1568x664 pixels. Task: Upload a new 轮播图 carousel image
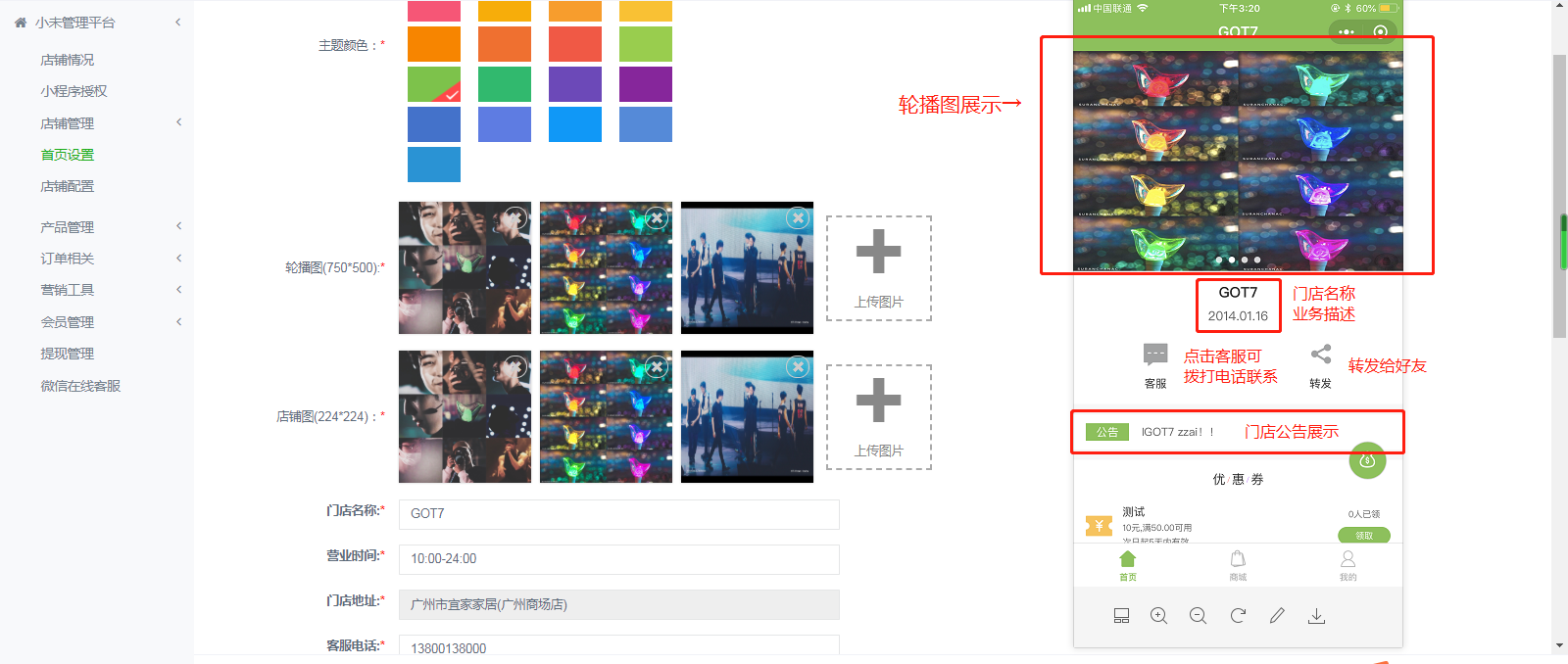click(878, 268)
